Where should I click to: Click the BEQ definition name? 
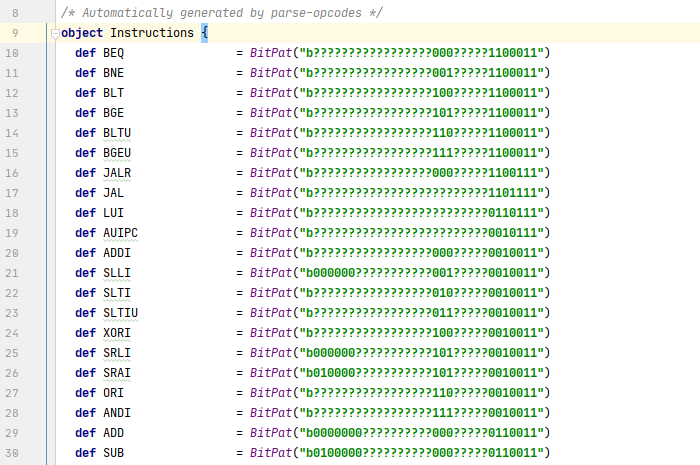(113, 53)
